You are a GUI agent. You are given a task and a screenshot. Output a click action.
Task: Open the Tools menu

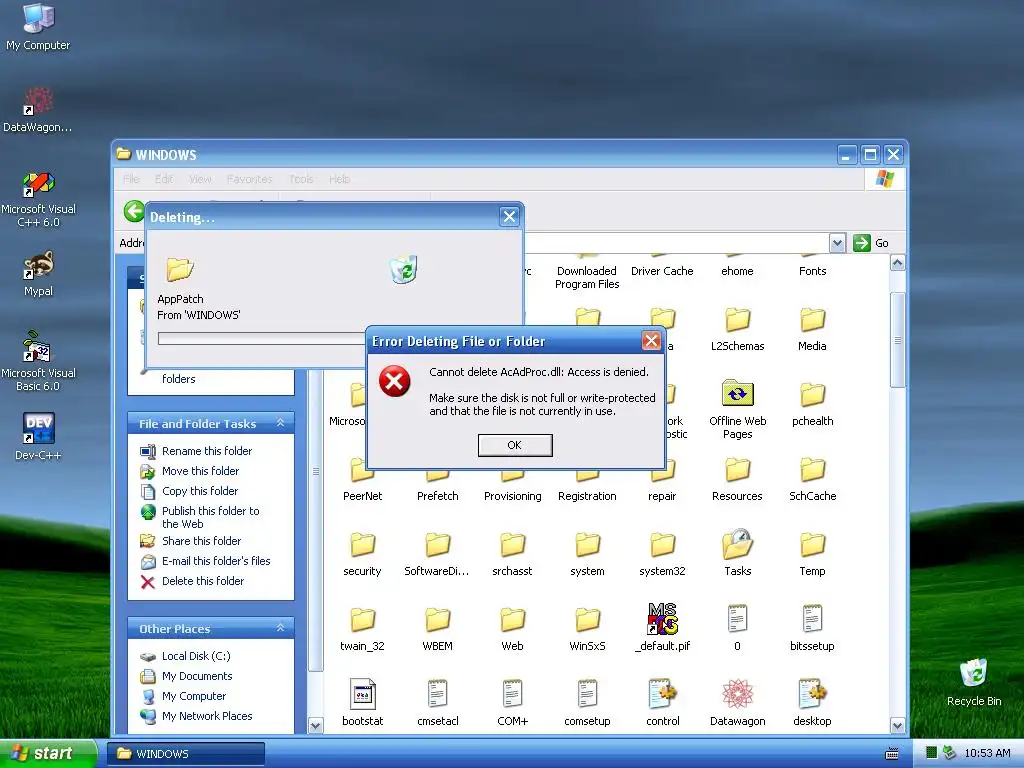(x=301, y=179)
